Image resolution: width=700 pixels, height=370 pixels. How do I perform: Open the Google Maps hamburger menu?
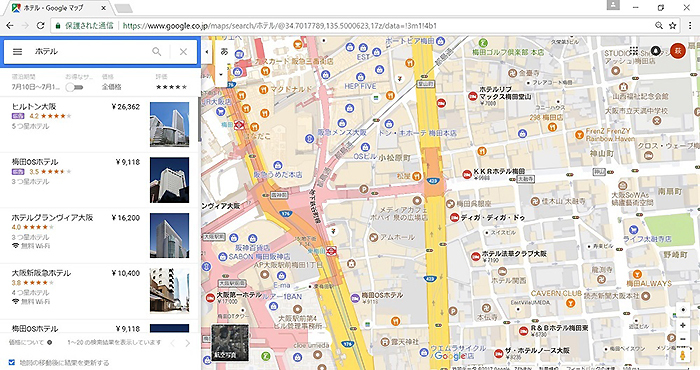click(x=17, y=52)
